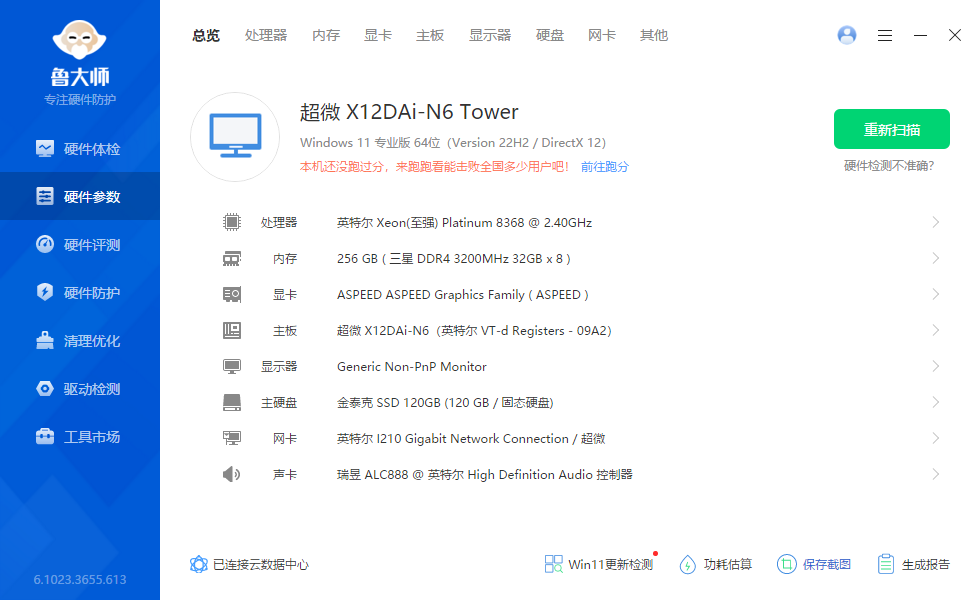Click the 重新扫描 button
The image size is (980, 600).
[x=892, y=129]
